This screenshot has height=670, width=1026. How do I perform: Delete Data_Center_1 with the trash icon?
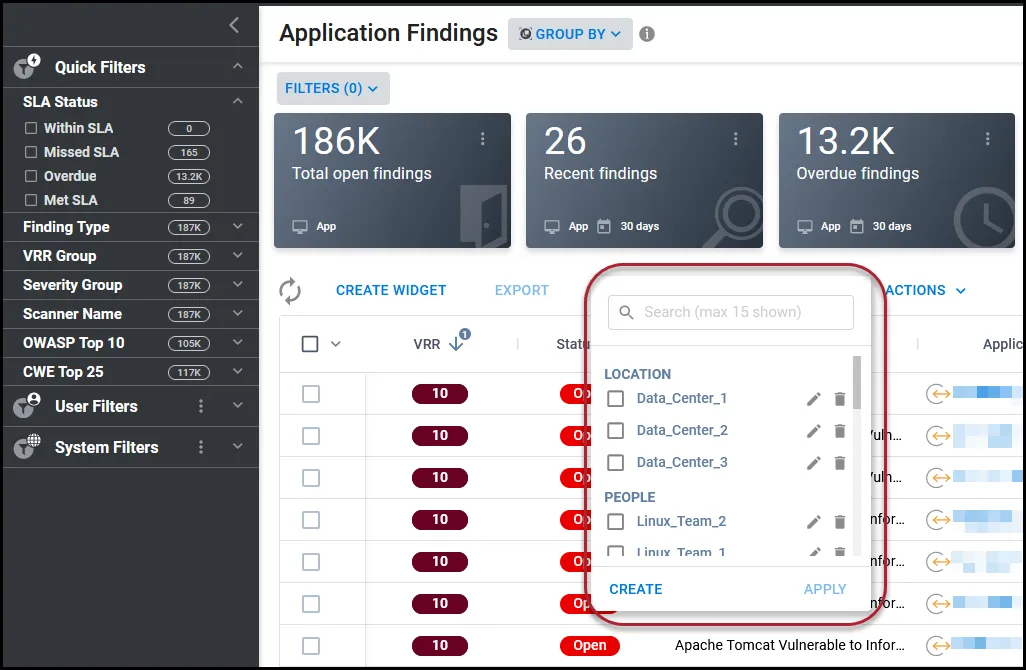pyautogui.click(x=840, y=398)
